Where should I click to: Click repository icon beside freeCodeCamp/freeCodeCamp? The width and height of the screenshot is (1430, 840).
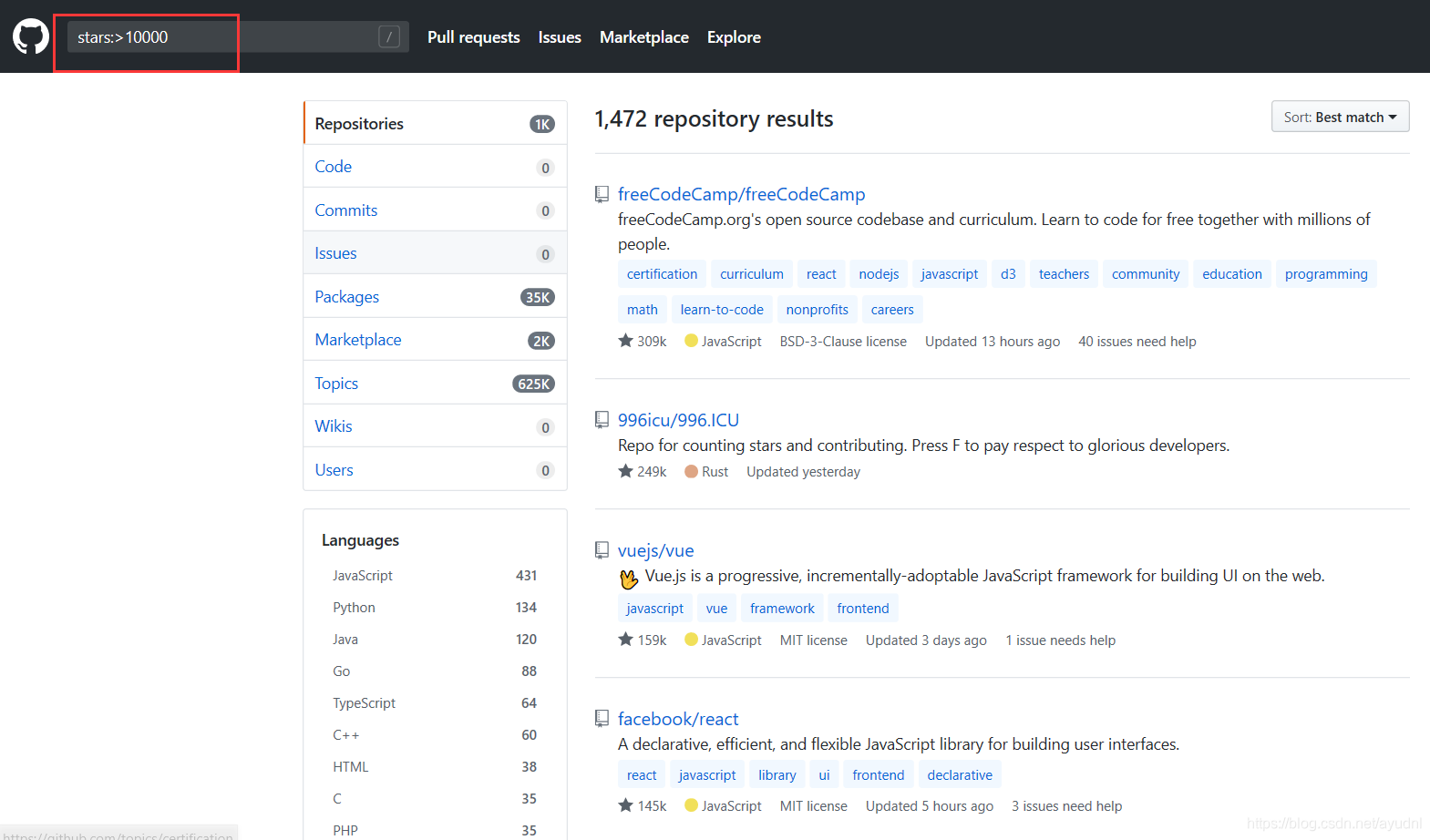(602, 194)
